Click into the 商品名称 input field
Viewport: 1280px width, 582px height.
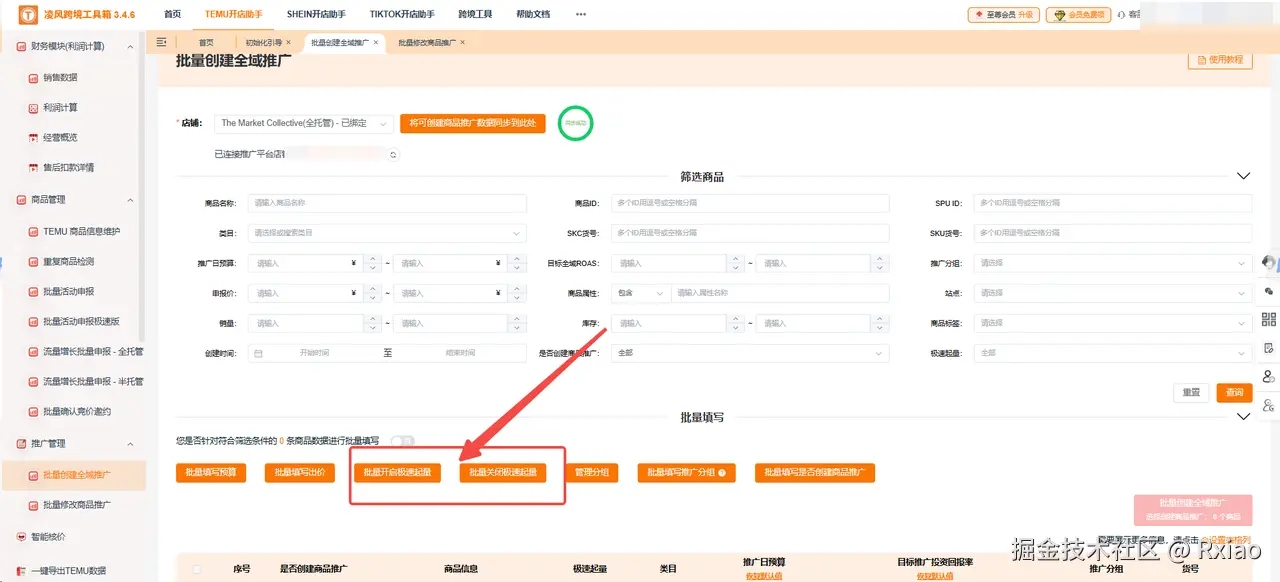click(387, 203)
